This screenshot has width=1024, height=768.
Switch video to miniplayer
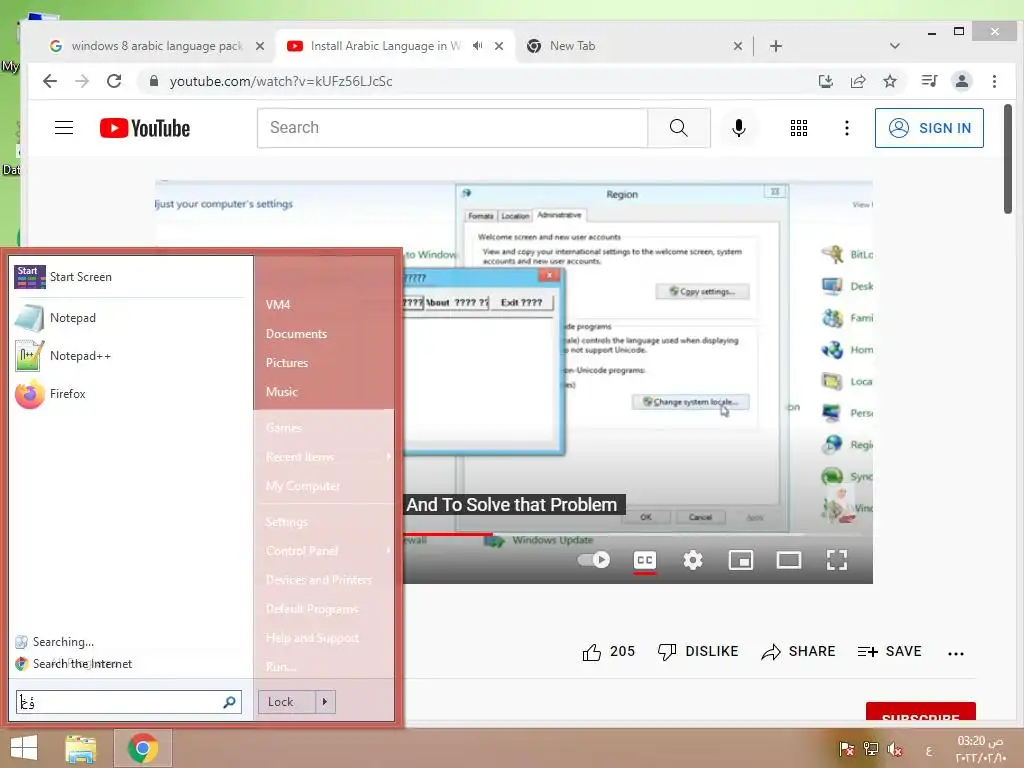point(741,560)
